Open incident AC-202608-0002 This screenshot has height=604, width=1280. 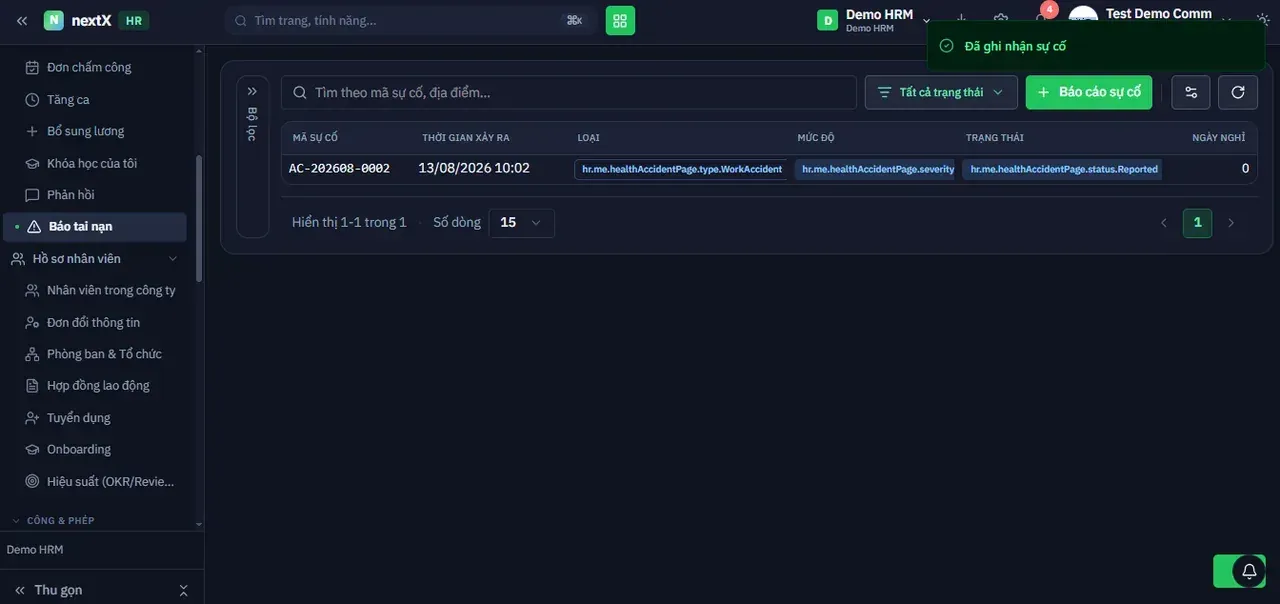coord(340,169)
